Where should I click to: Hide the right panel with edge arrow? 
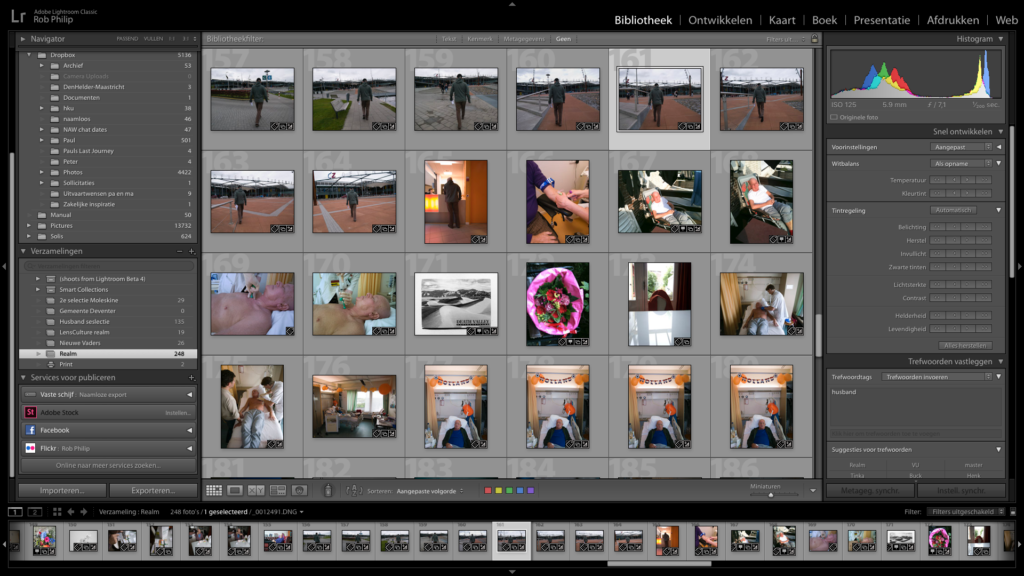pyautogui.click(x=1019, y=266)
